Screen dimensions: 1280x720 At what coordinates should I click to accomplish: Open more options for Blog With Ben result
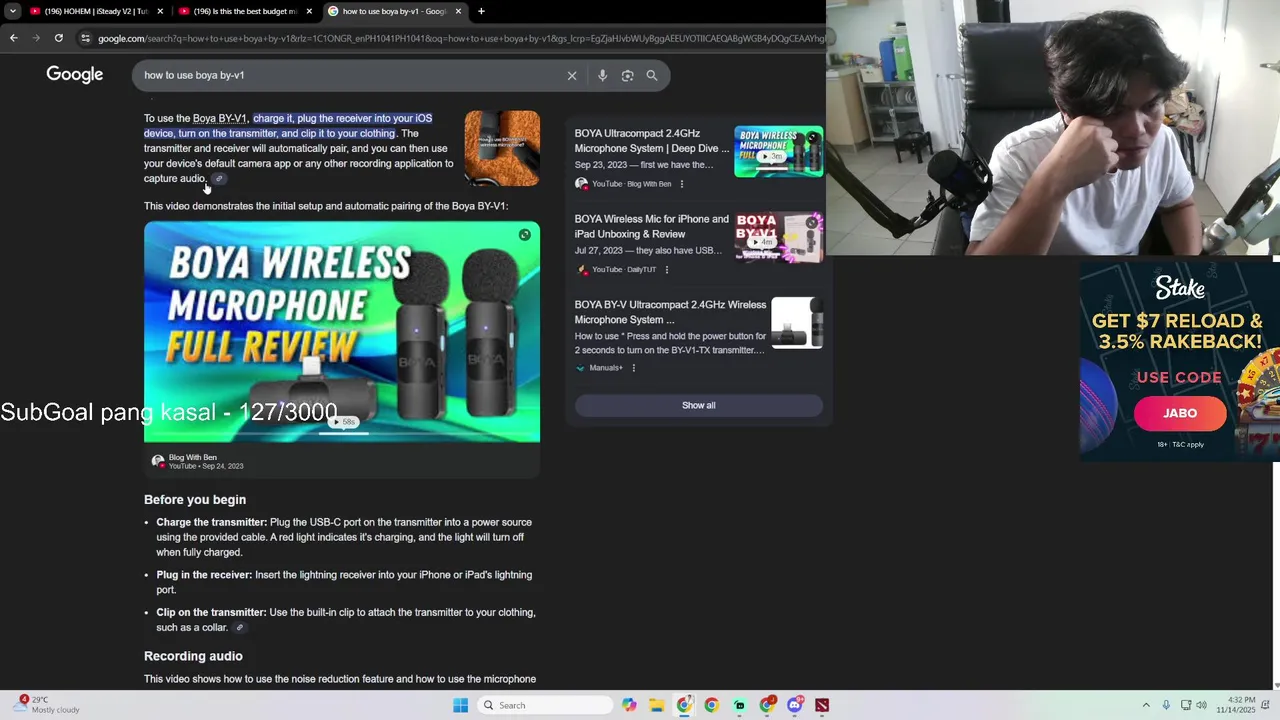coord(682,184)
